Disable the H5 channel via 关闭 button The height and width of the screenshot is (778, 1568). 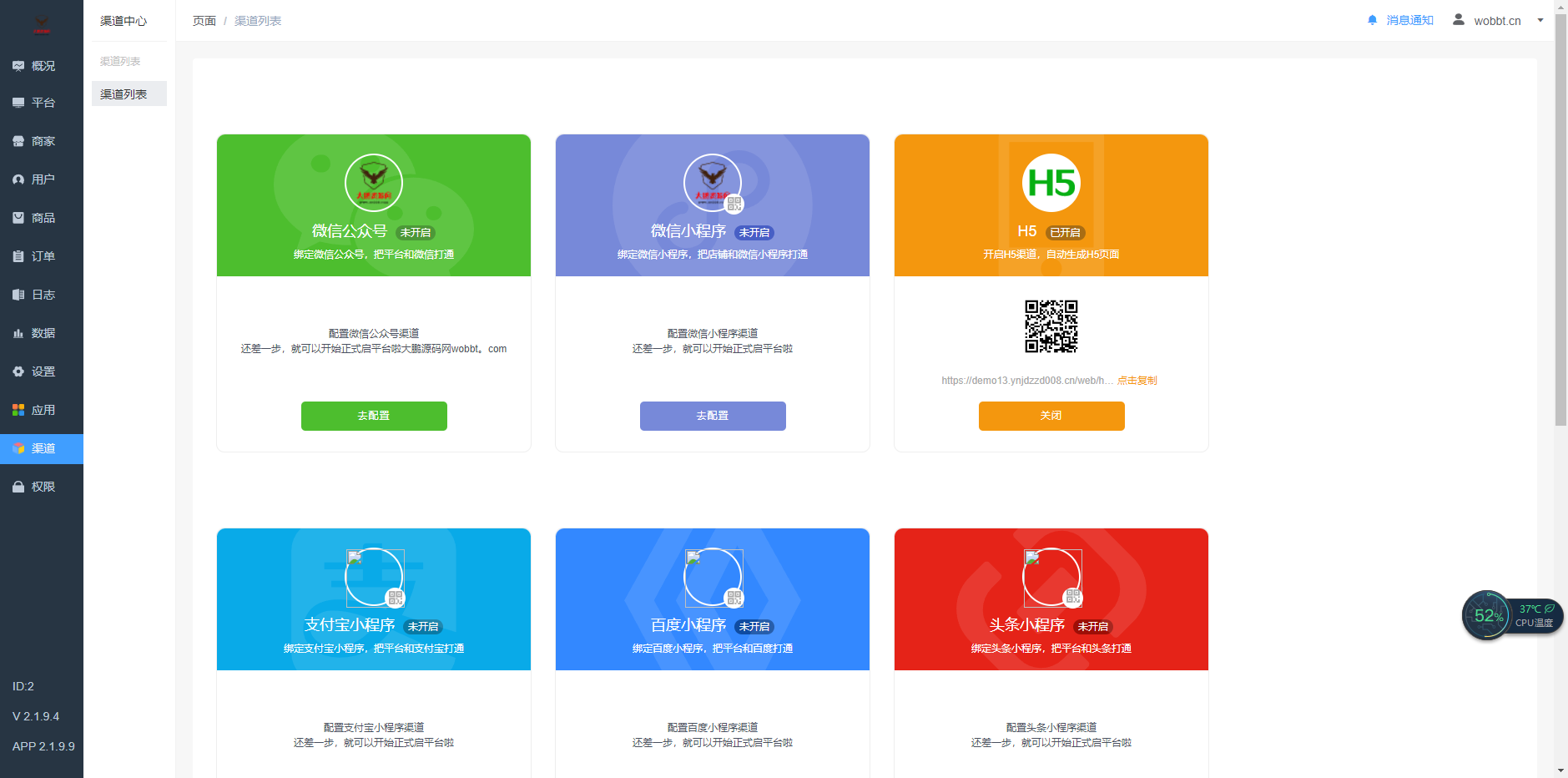(1051, 416)
